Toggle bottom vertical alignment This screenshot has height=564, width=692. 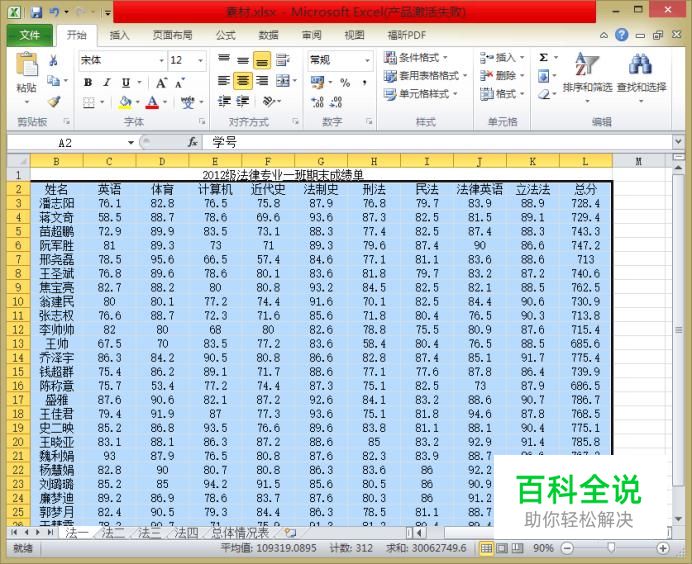pos(262,60)
